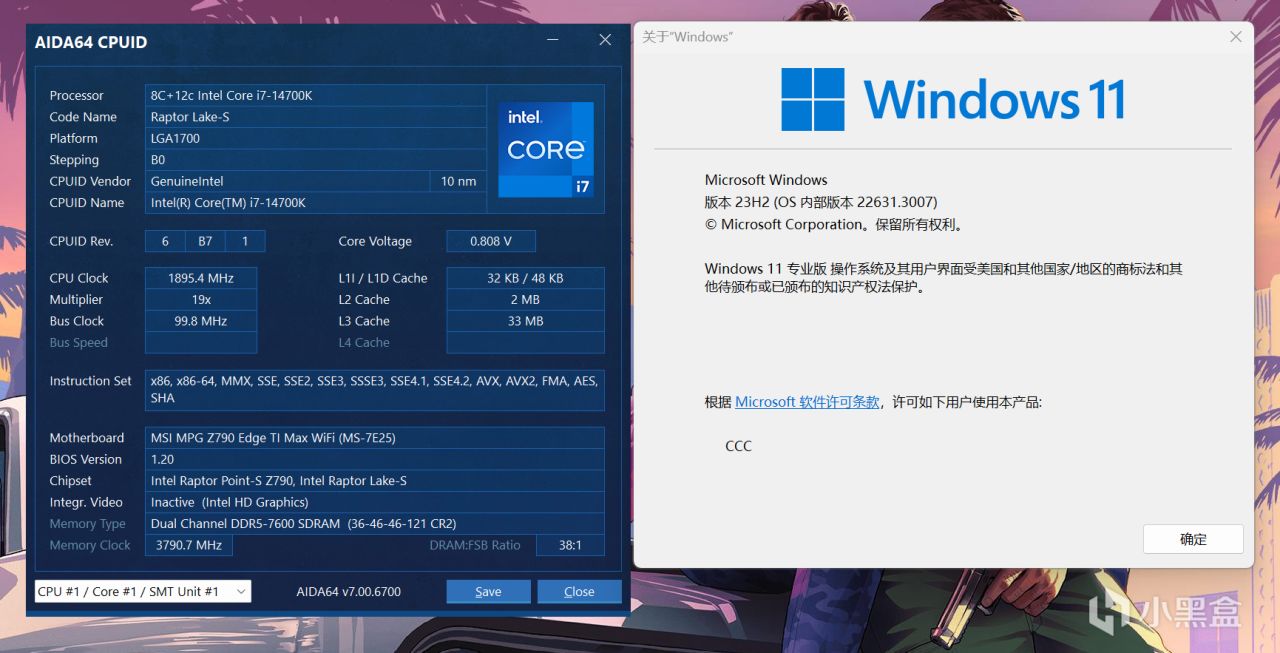The image size is (1280, 653).
Task: Click 确定 button in About Windows dialog
Action: click(1193, 539)
